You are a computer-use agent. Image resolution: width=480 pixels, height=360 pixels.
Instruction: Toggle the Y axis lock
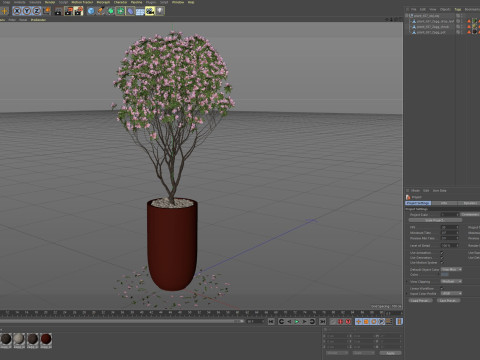pos(27,11)
